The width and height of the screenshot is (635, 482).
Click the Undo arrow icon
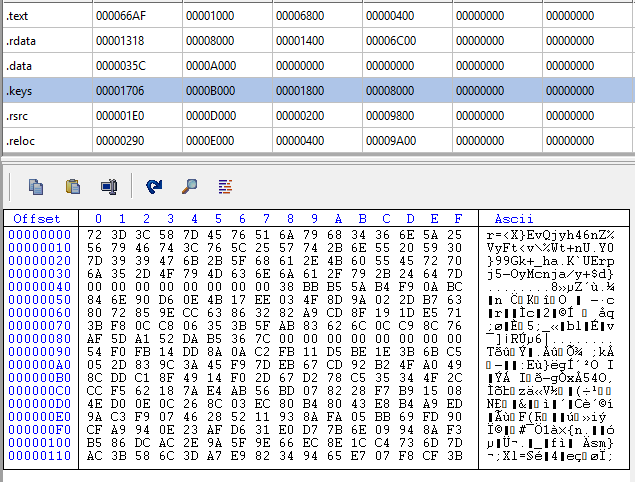(153, 186)
